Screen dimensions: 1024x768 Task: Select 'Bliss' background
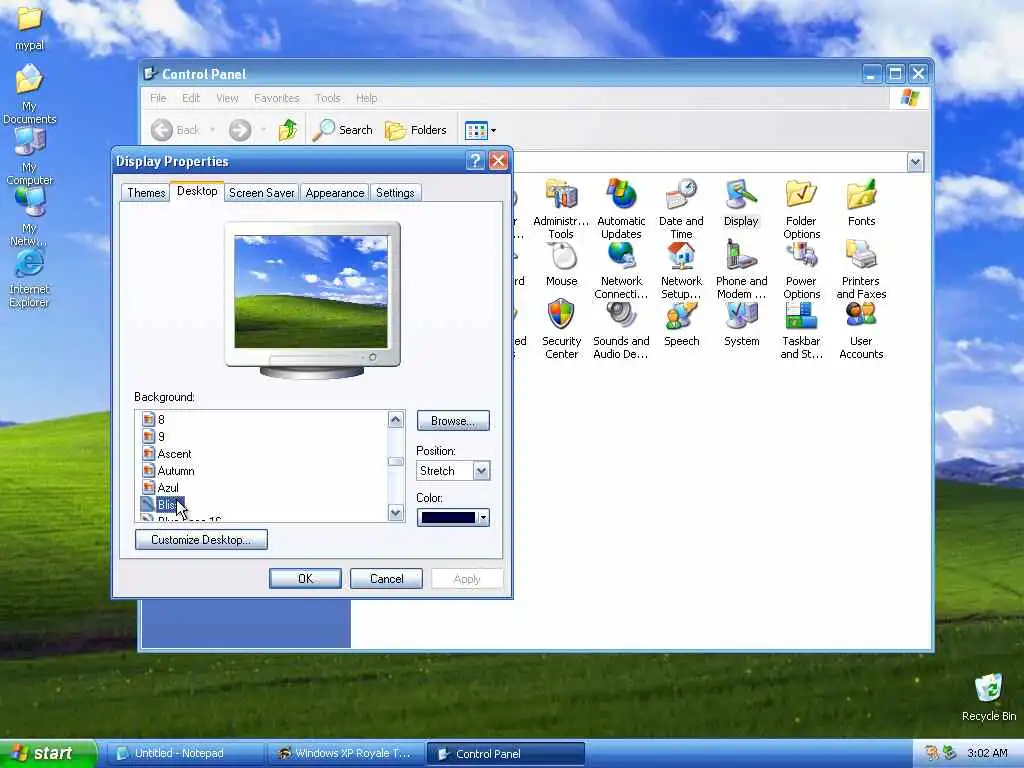pyautogui.click(x=163, y=505)
